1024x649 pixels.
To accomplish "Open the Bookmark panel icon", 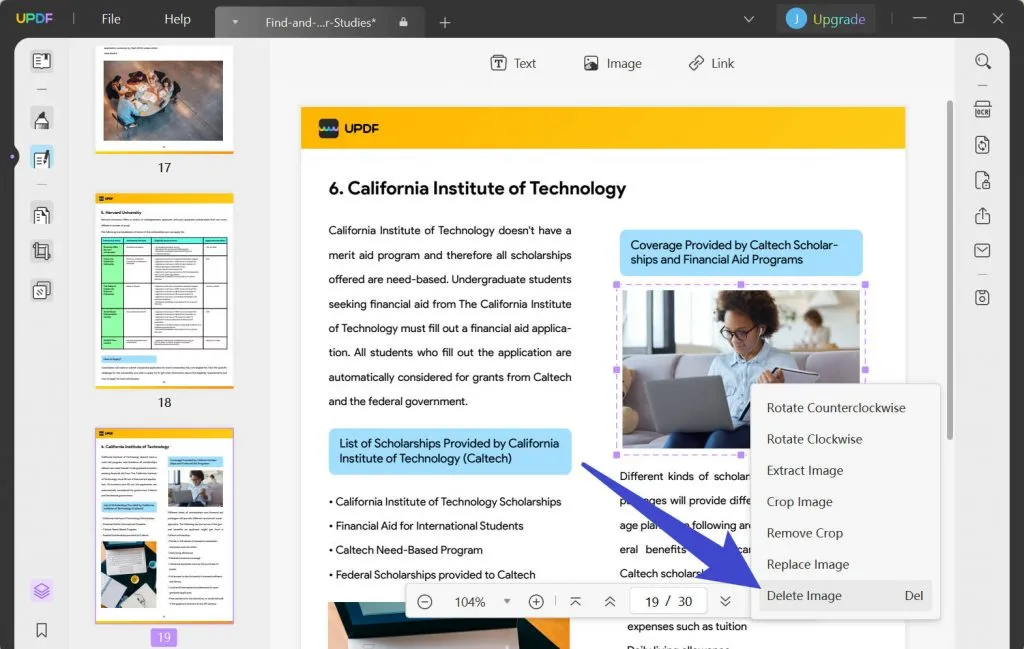I will click(x=42, y=630).
